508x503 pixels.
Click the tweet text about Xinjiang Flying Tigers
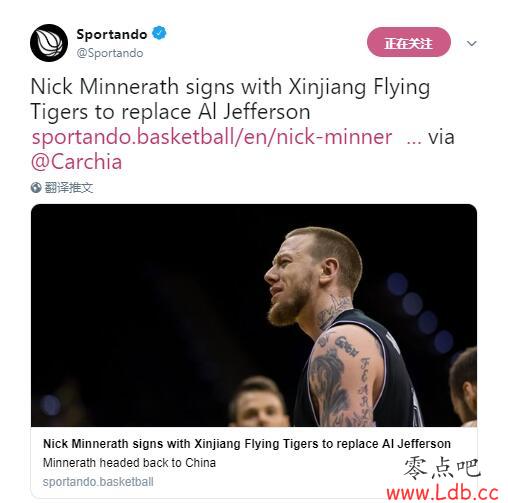(230, 99)
